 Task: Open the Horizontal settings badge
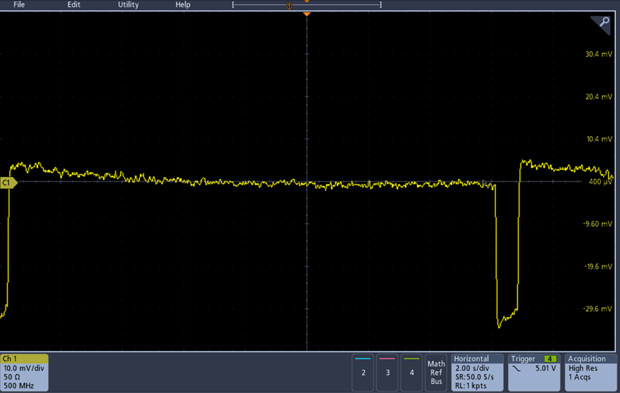pos(477,372)
